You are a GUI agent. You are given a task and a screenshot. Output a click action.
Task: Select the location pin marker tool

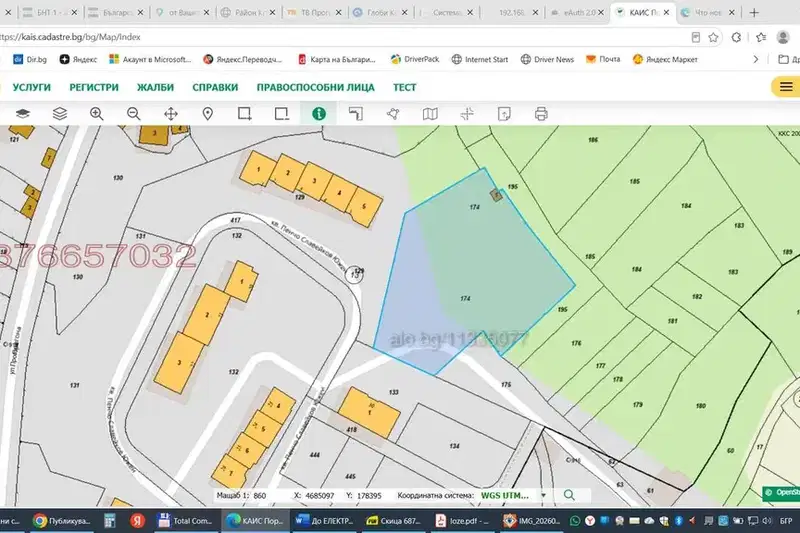click(208, 113)
